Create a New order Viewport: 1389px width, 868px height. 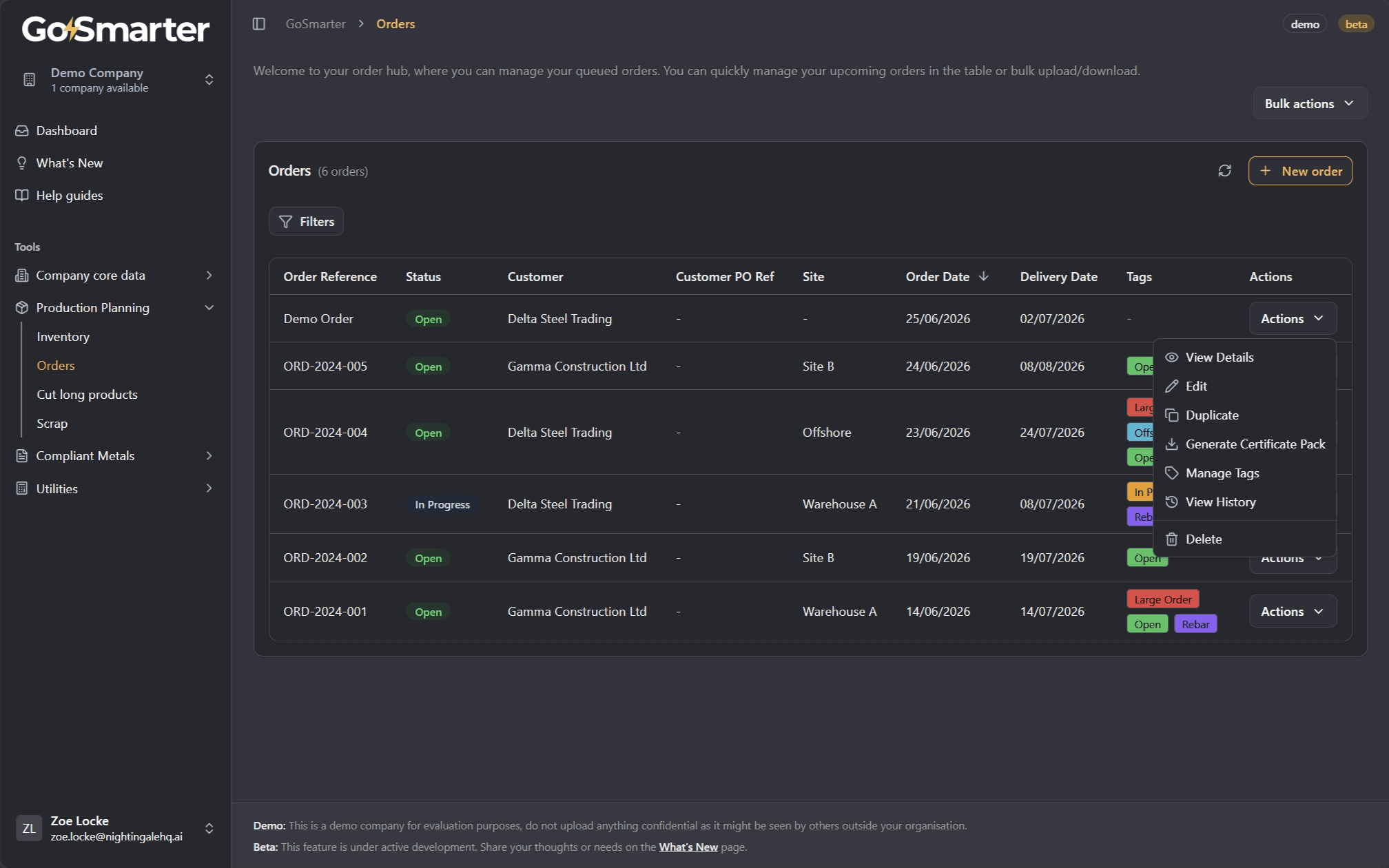pos(1300,171)
